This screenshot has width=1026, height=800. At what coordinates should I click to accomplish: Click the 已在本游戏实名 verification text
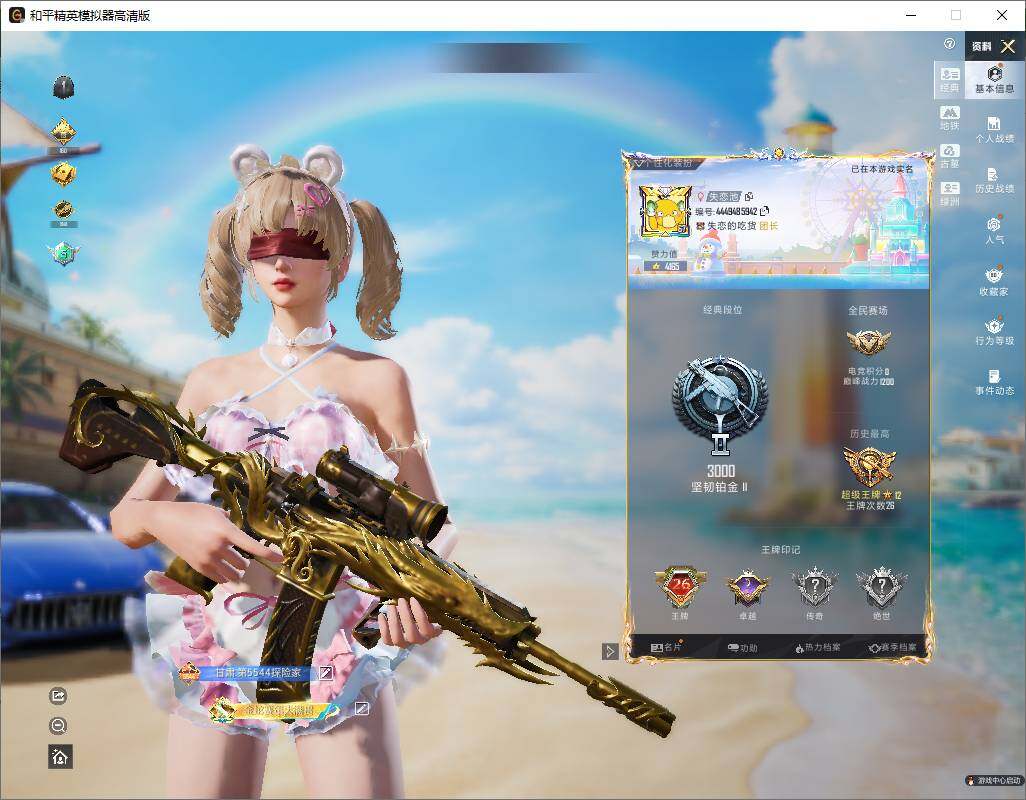coord(881,169)
